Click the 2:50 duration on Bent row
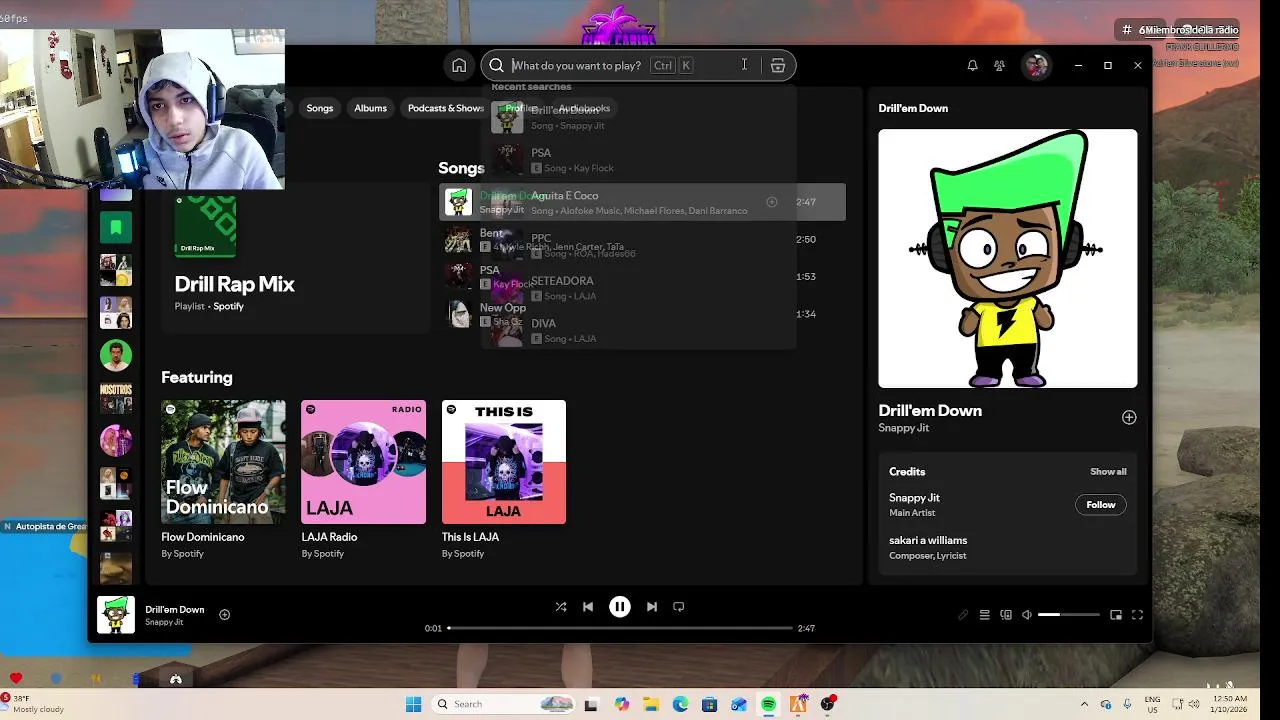 click(806, 240)
